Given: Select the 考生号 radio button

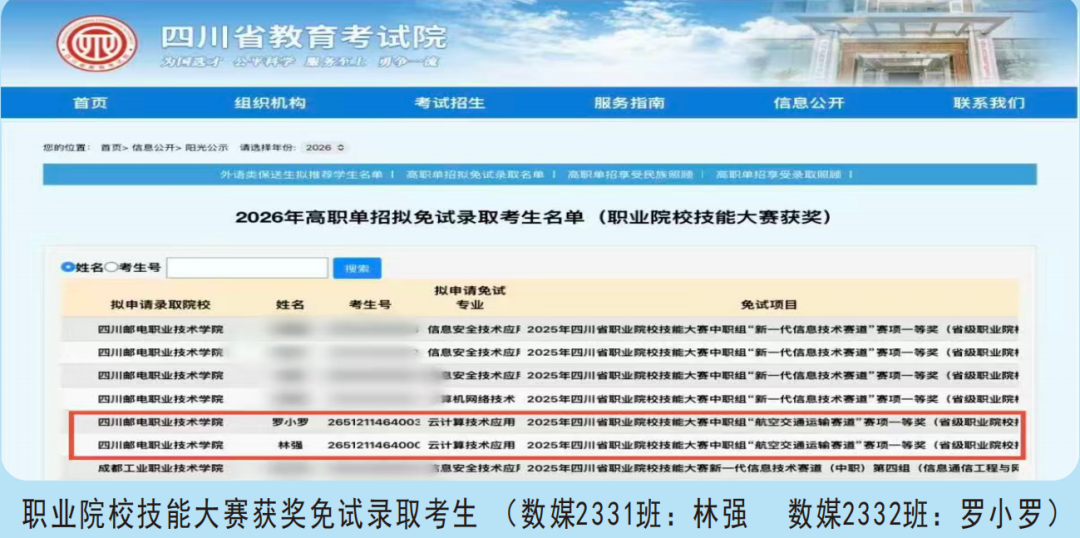Looking at the screenshot, I should click(111, 267).
